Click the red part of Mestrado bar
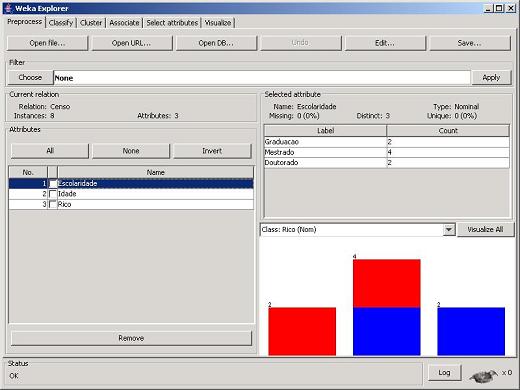 pyautogui.click(x=387, y=283)
